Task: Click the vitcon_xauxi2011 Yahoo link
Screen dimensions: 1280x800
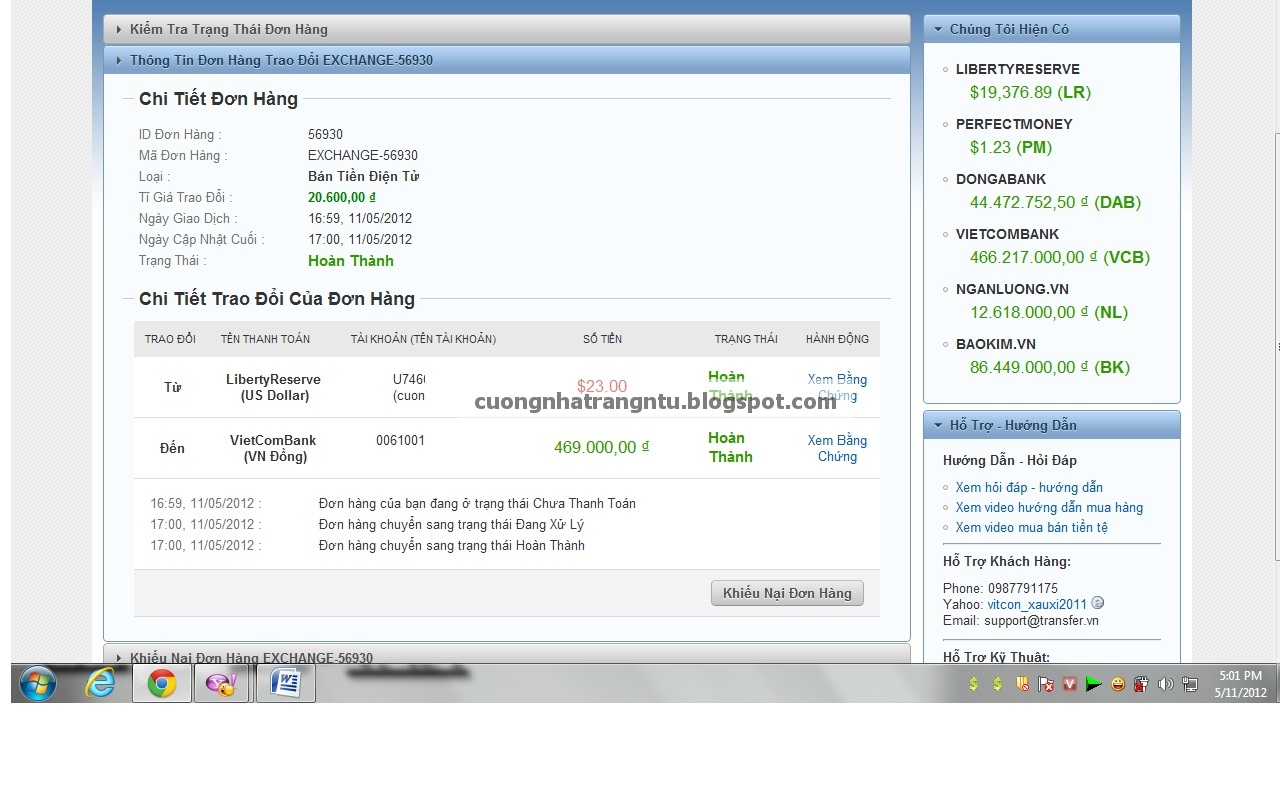Action: tap(1037, 604)
